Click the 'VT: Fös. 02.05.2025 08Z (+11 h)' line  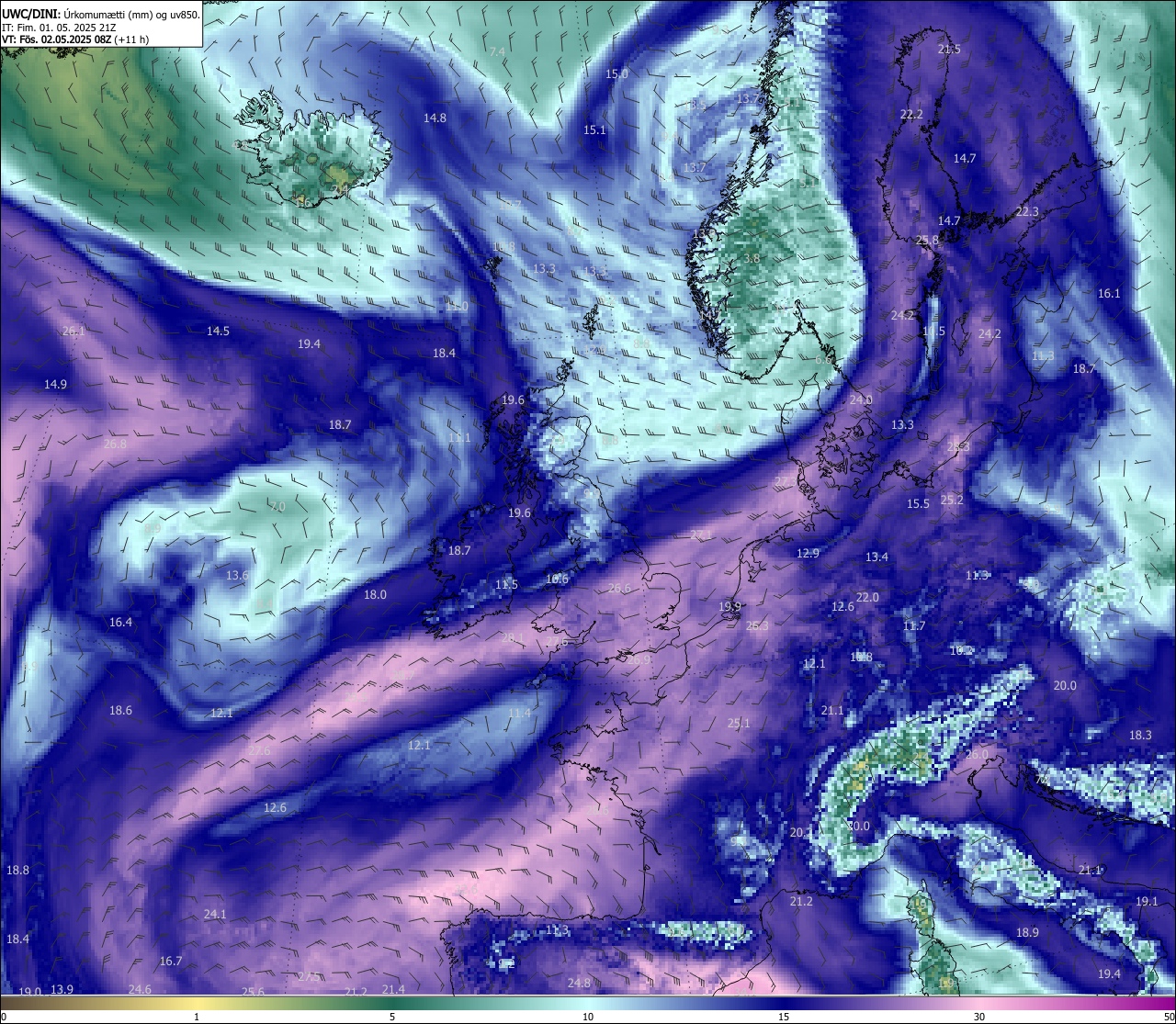pos(75,39)
